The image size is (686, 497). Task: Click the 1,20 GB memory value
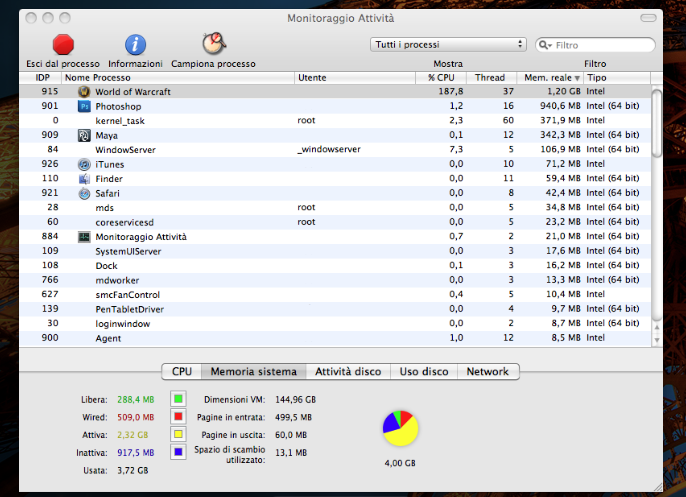coord(564,91)
